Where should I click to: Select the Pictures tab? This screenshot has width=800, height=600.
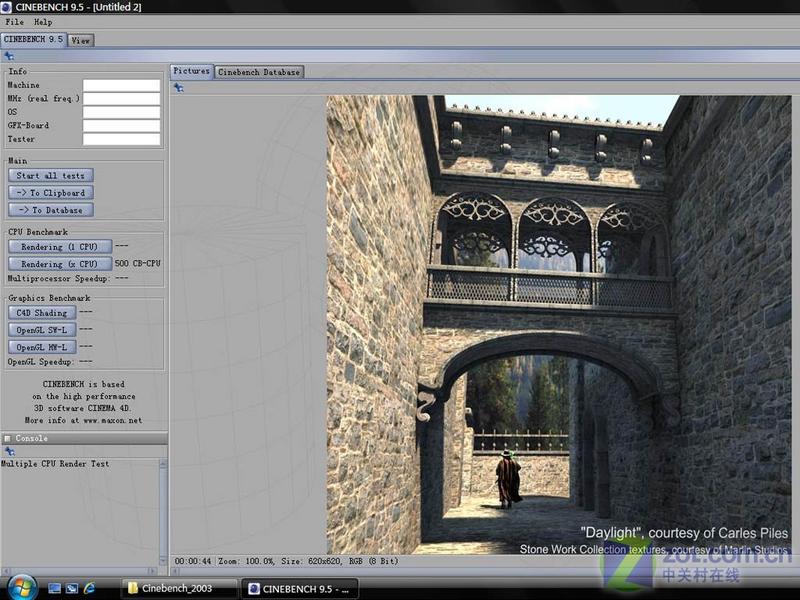191,71
